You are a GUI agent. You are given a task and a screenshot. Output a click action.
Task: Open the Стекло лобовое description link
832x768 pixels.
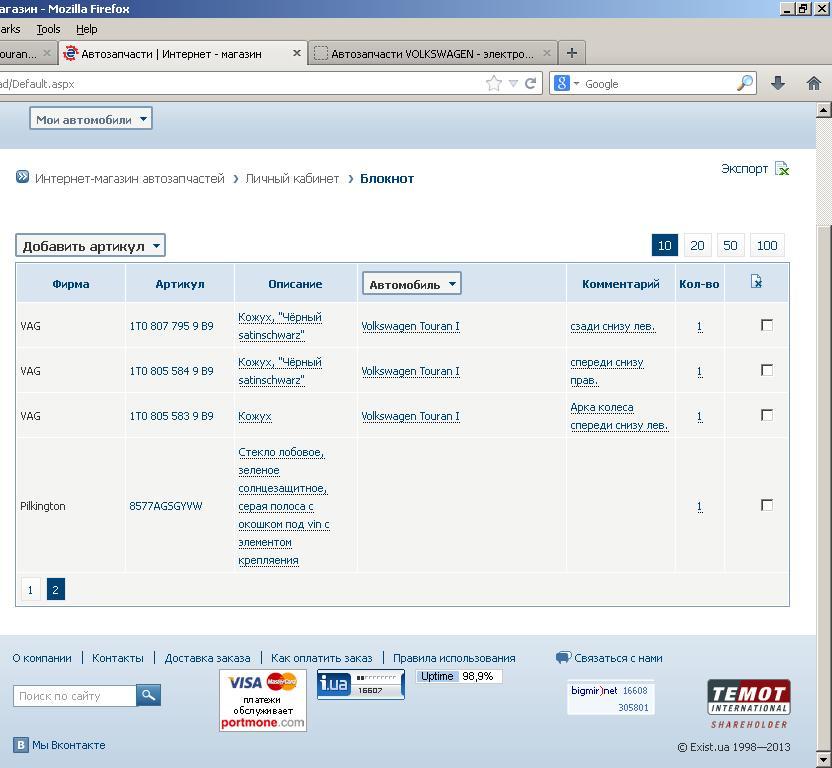point(283,506)
